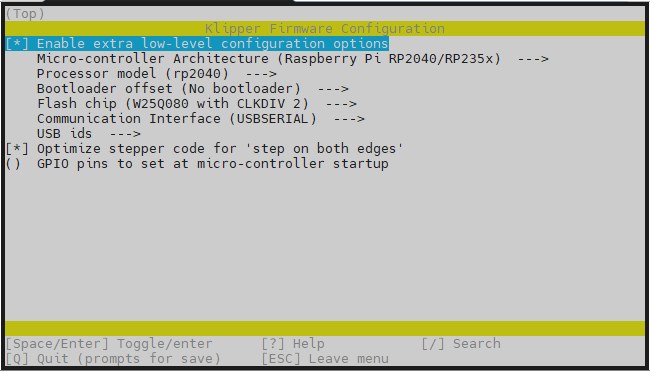
Task: Click the [/] Search hint
Action: pyautogui.click(x=461, y=344)
